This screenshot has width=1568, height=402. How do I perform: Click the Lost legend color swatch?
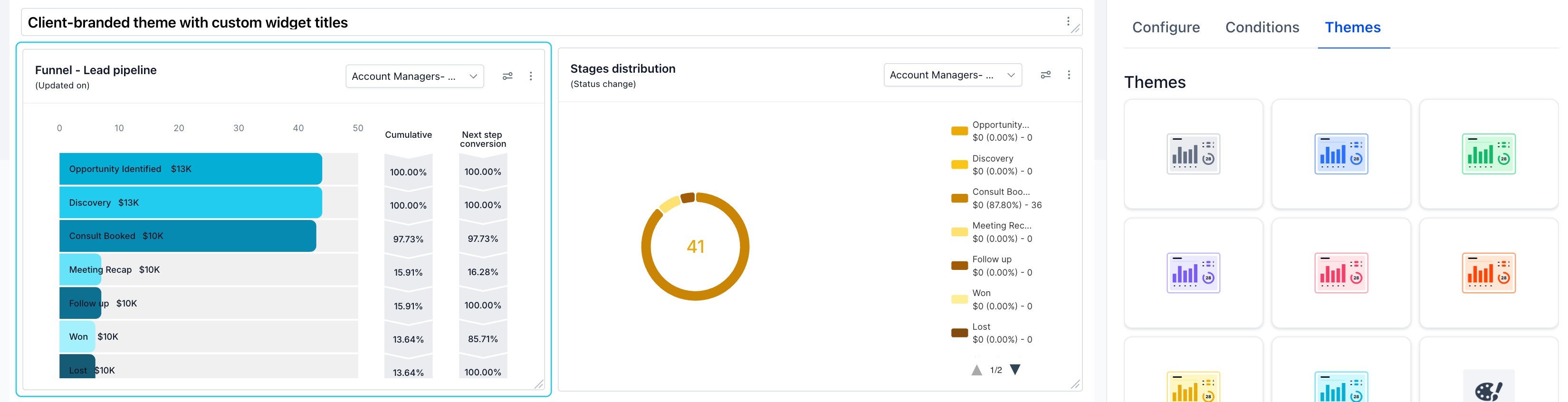point(959,333)
